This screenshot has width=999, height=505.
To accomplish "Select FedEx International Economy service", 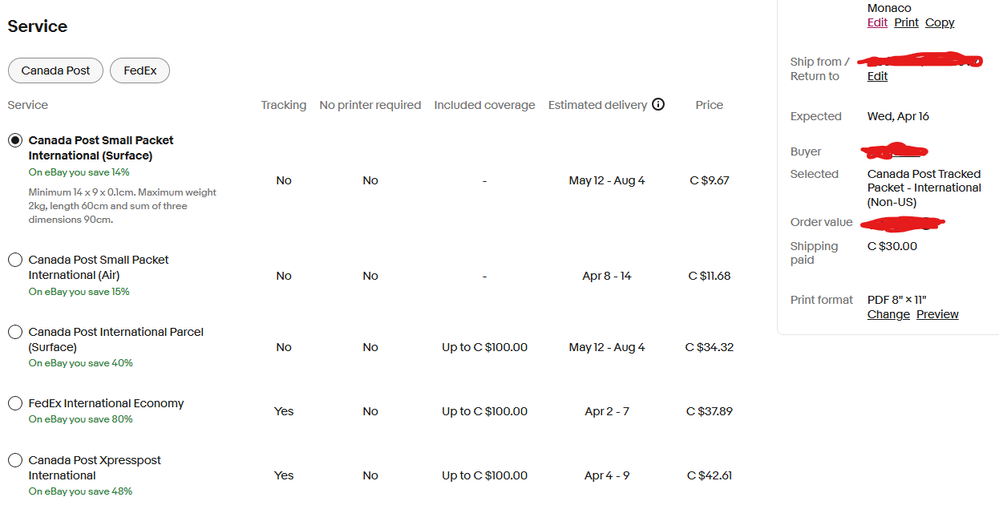I will [x=15, y=403].
